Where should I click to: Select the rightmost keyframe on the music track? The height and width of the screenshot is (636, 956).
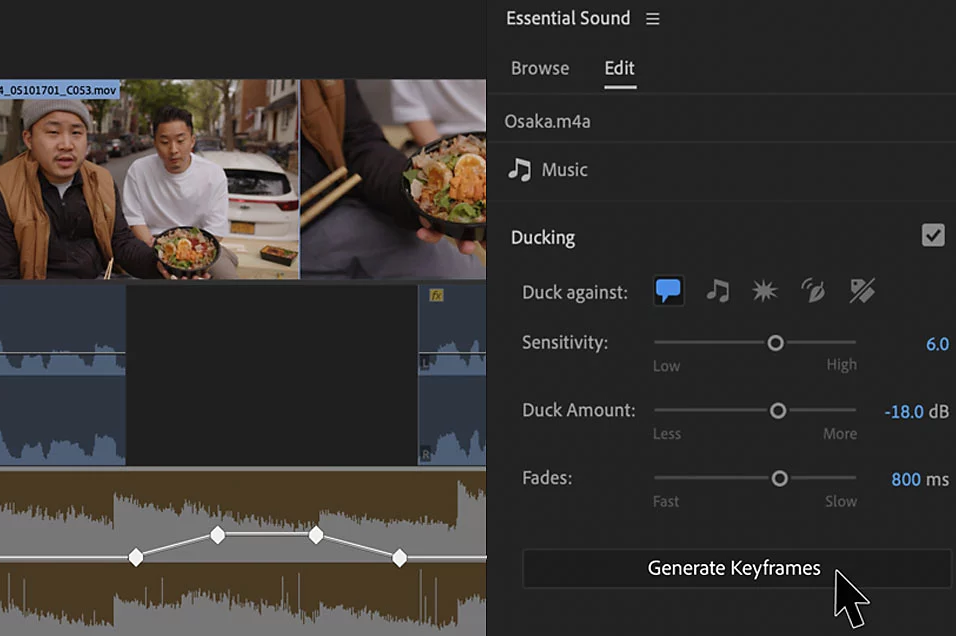tap(399, 557)
